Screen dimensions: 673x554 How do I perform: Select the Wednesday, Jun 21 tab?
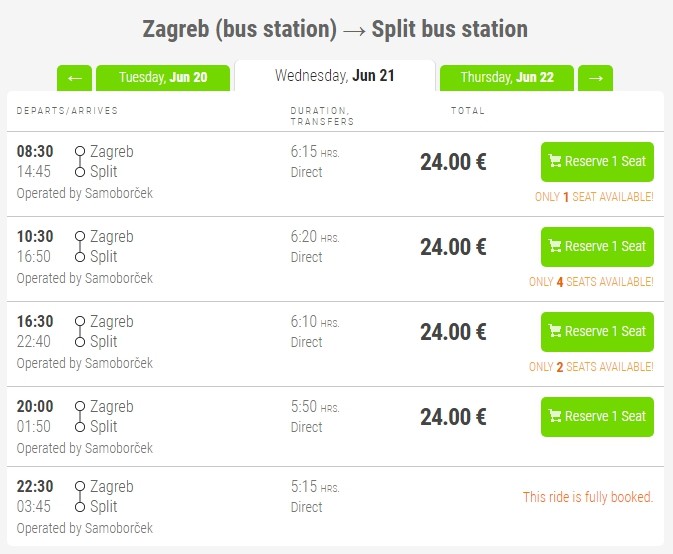[334, 76]
